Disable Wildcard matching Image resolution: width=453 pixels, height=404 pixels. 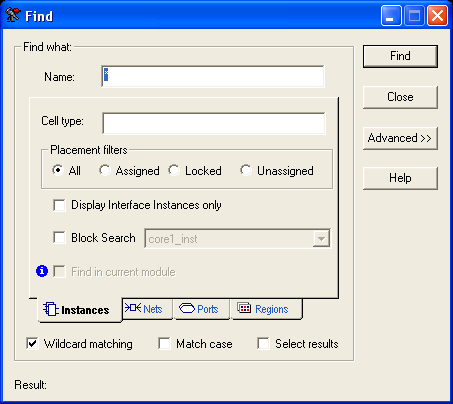[32, 343]
